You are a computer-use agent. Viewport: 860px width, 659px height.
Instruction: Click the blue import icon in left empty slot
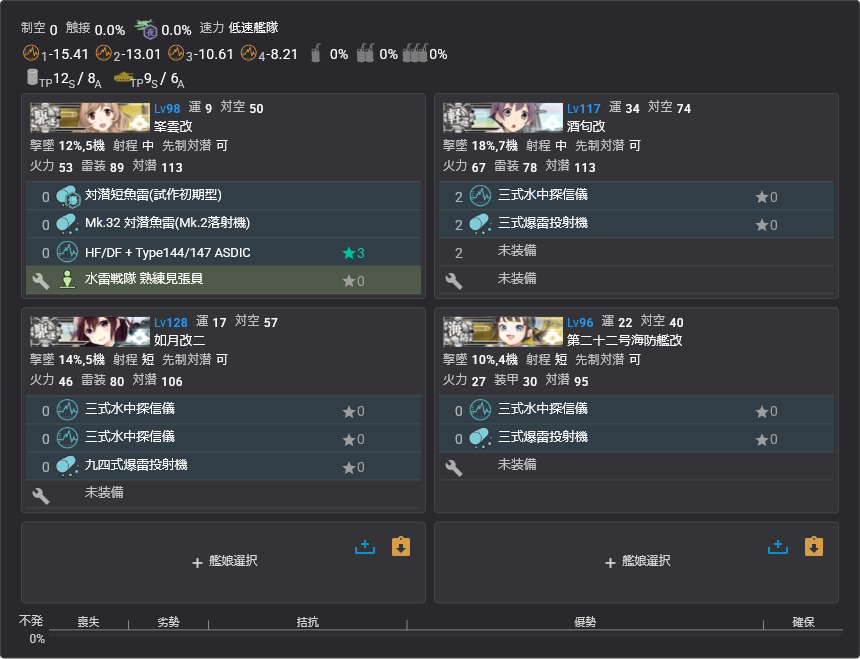click(x=365, y=546)
